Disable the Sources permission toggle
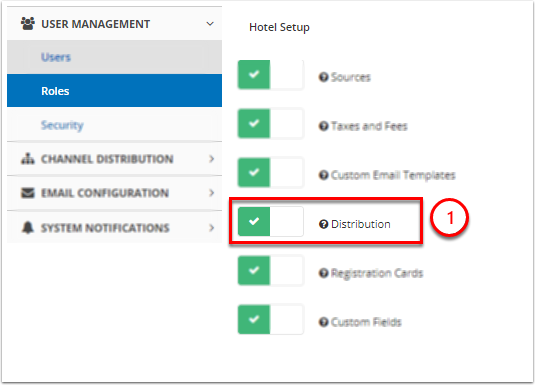The height and width of the screenshot is (385, 535). point(271,74)
